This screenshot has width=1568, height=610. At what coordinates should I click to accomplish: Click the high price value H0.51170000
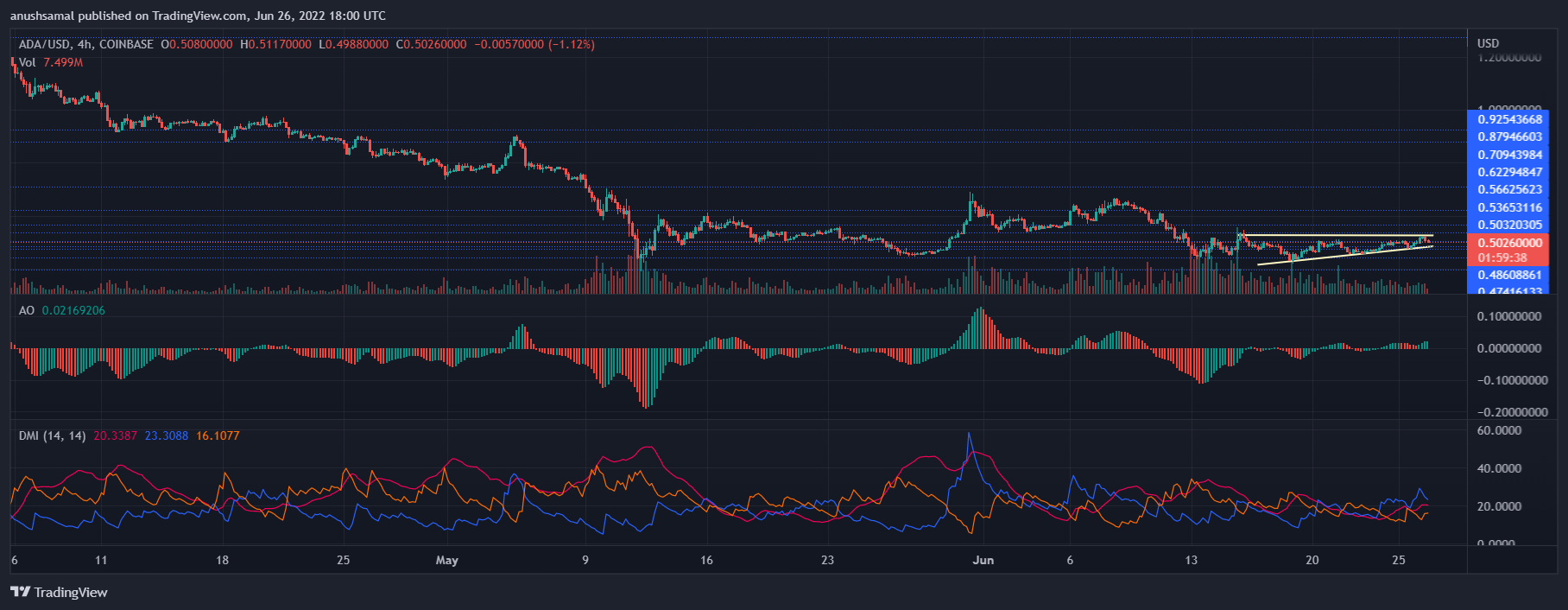[275, 44]
